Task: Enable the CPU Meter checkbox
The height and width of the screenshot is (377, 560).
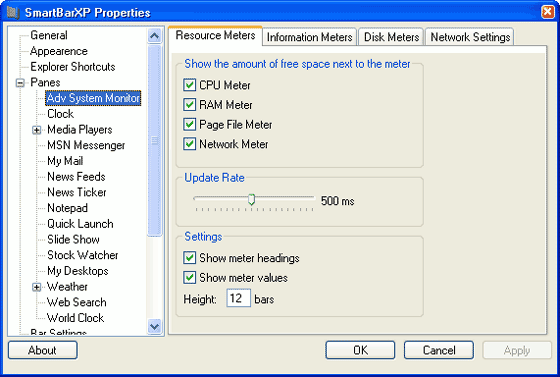Action: pos(190,85)
